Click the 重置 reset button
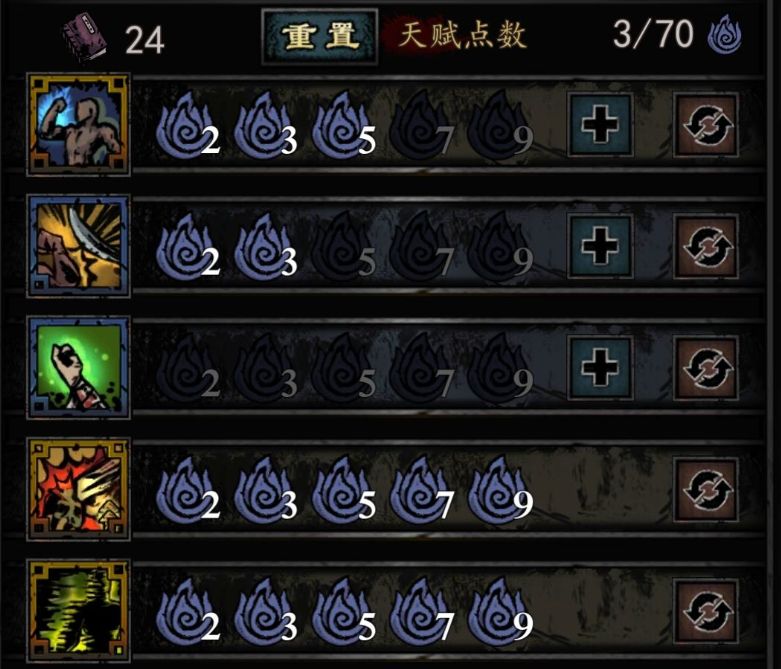 (320, 36)
